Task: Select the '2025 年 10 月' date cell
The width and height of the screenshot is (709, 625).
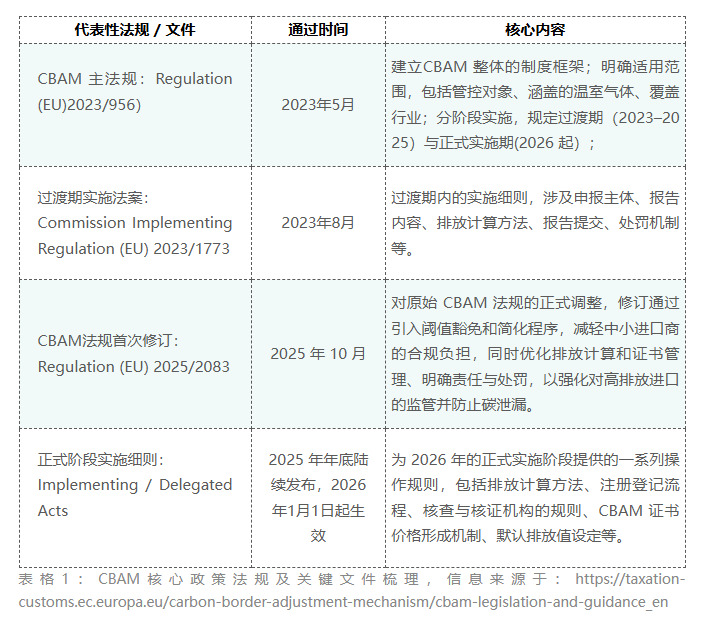Action: pos(318,354)
